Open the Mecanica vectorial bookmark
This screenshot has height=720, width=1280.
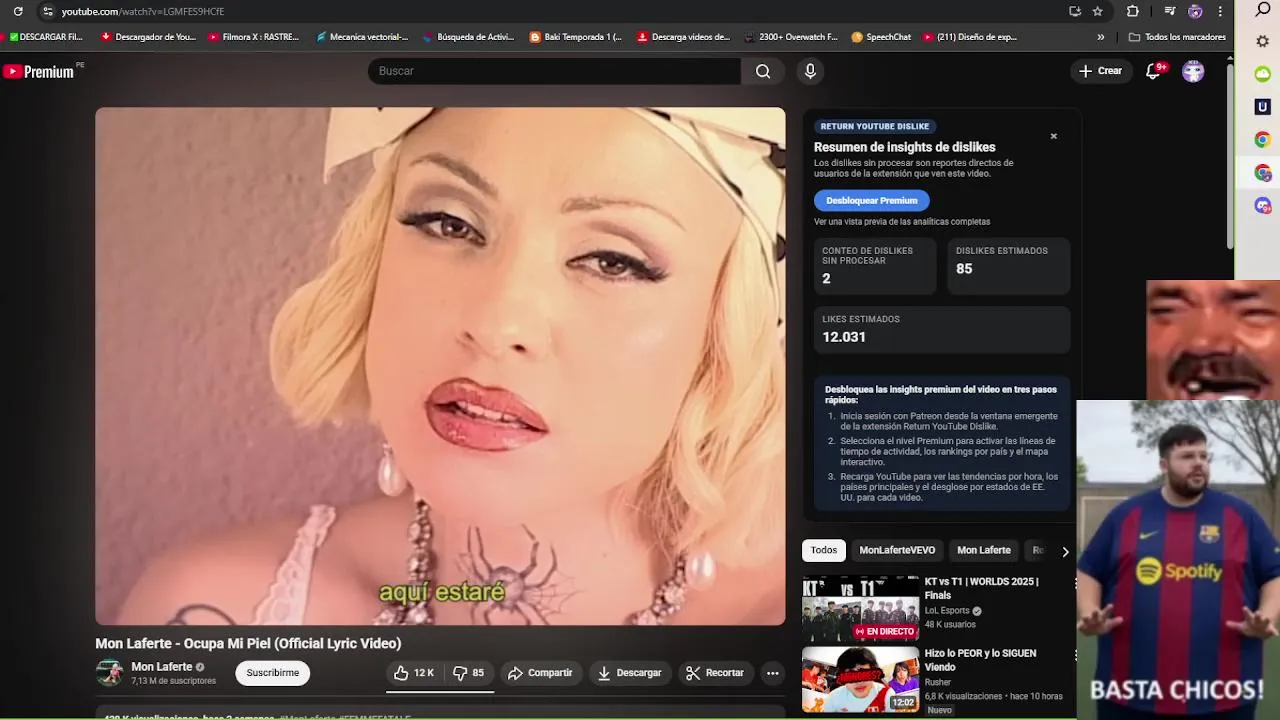(x=361, y=37)
